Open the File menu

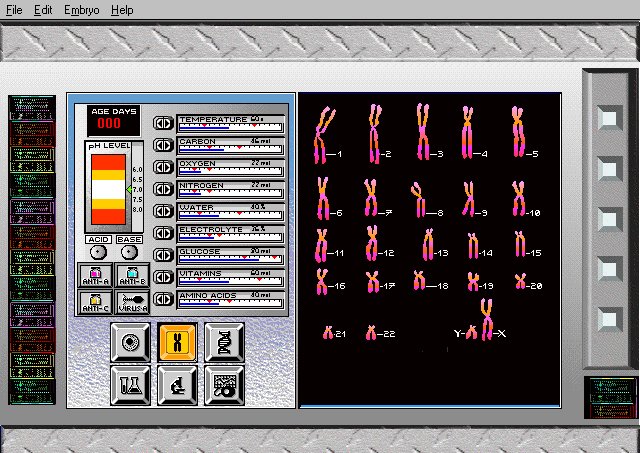click(x=15, y=9)
